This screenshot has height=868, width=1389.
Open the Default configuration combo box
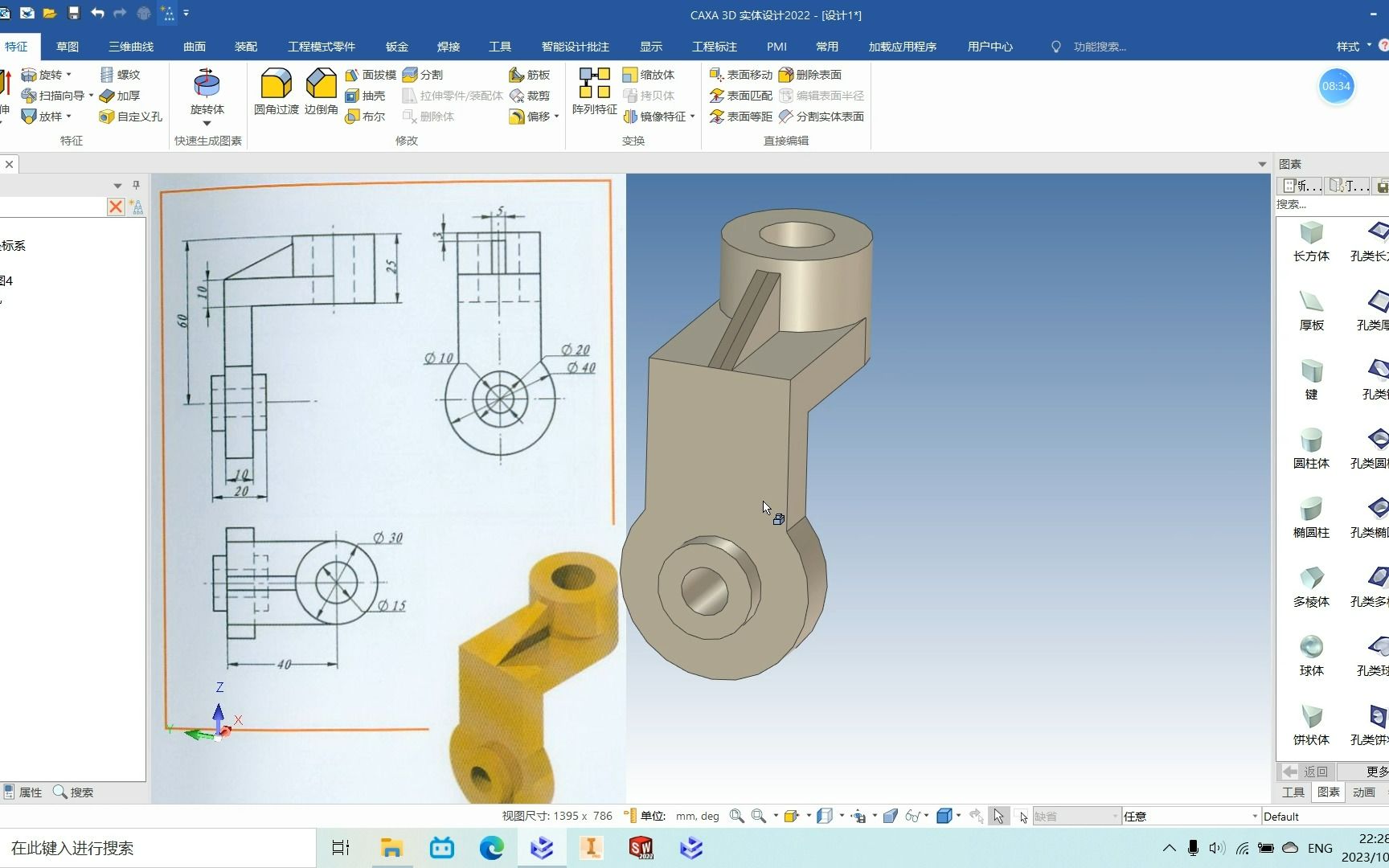[x=1325, y=816]
